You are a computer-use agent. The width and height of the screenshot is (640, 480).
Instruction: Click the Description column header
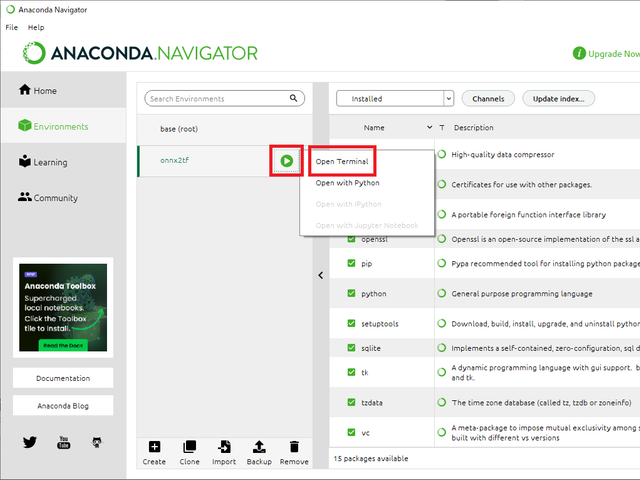[x=473, y=127]
